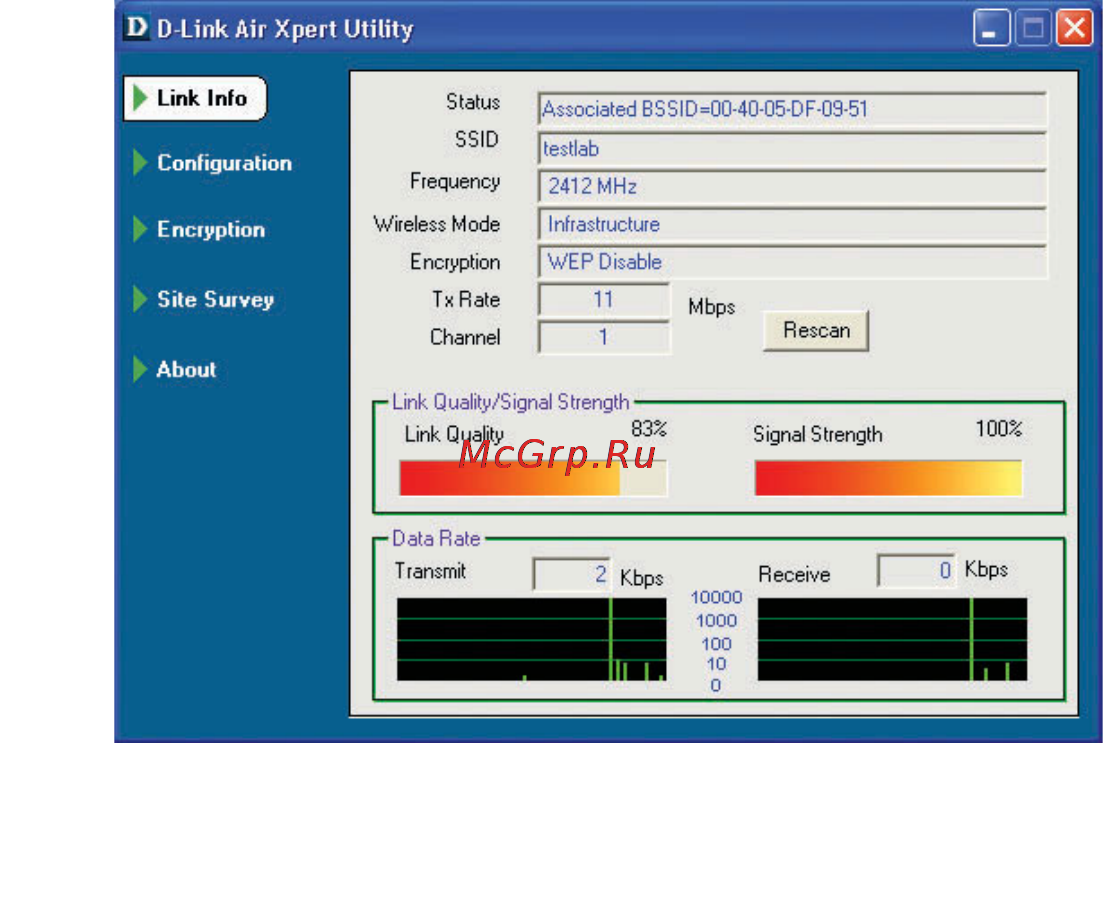Click the green arrow beside About
The width and height of the screenshot is (1103, 907).
coord(140,369)
